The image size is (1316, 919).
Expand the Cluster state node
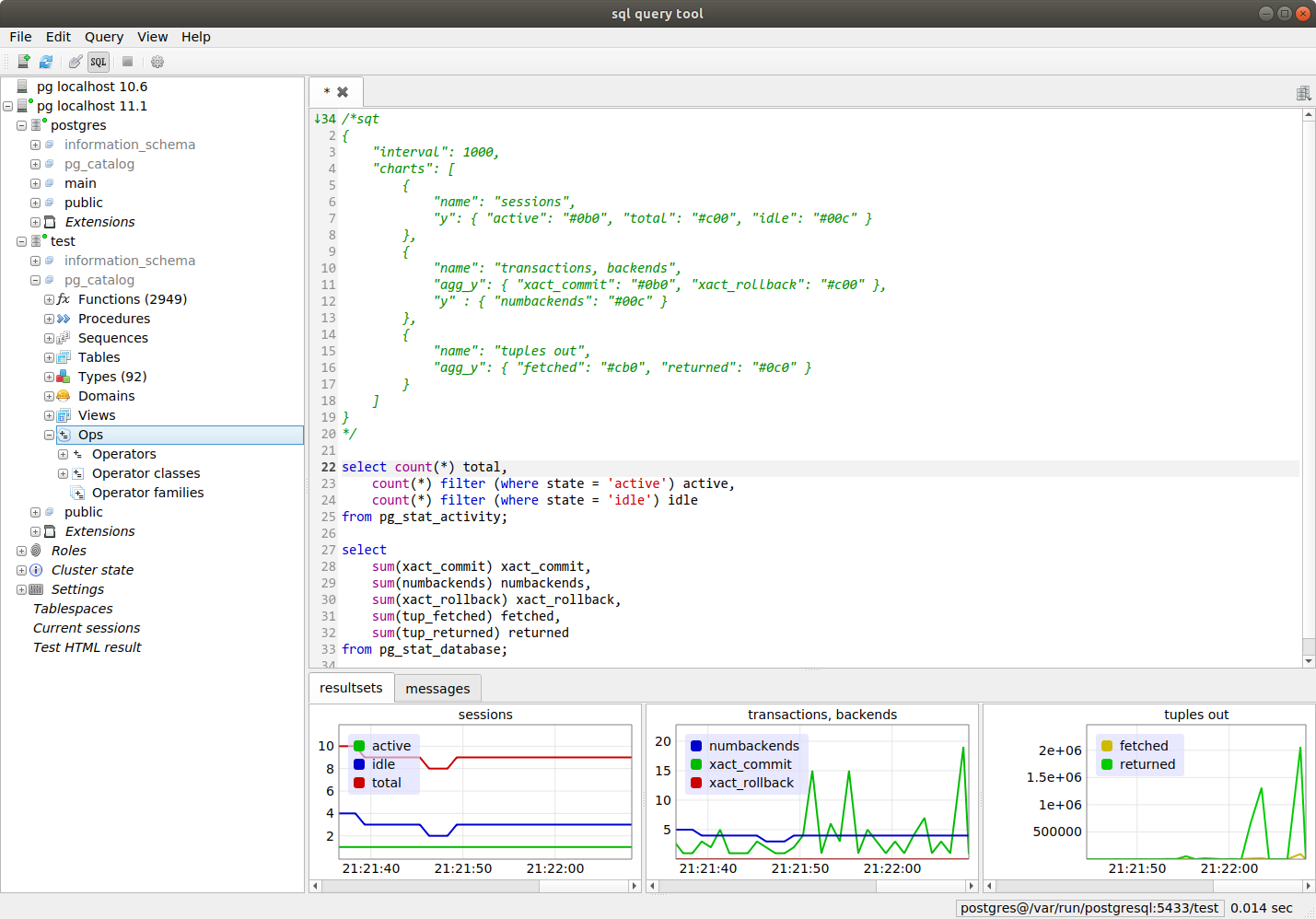[21, 570]
